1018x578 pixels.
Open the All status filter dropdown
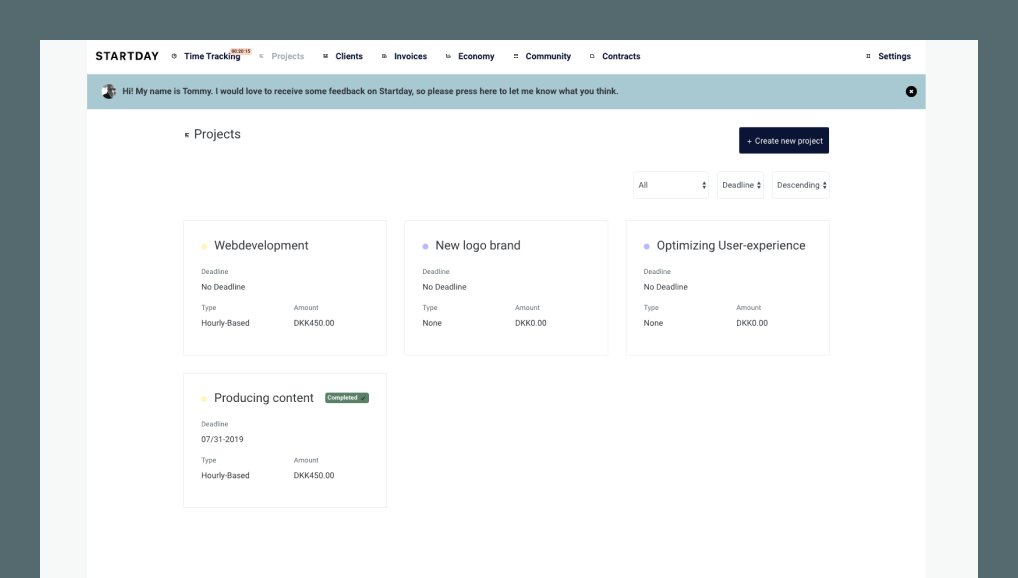[x=671, y=185]
